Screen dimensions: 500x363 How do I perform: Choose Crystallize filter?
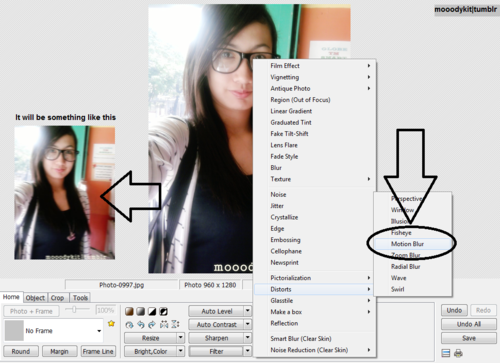(314, 217)
